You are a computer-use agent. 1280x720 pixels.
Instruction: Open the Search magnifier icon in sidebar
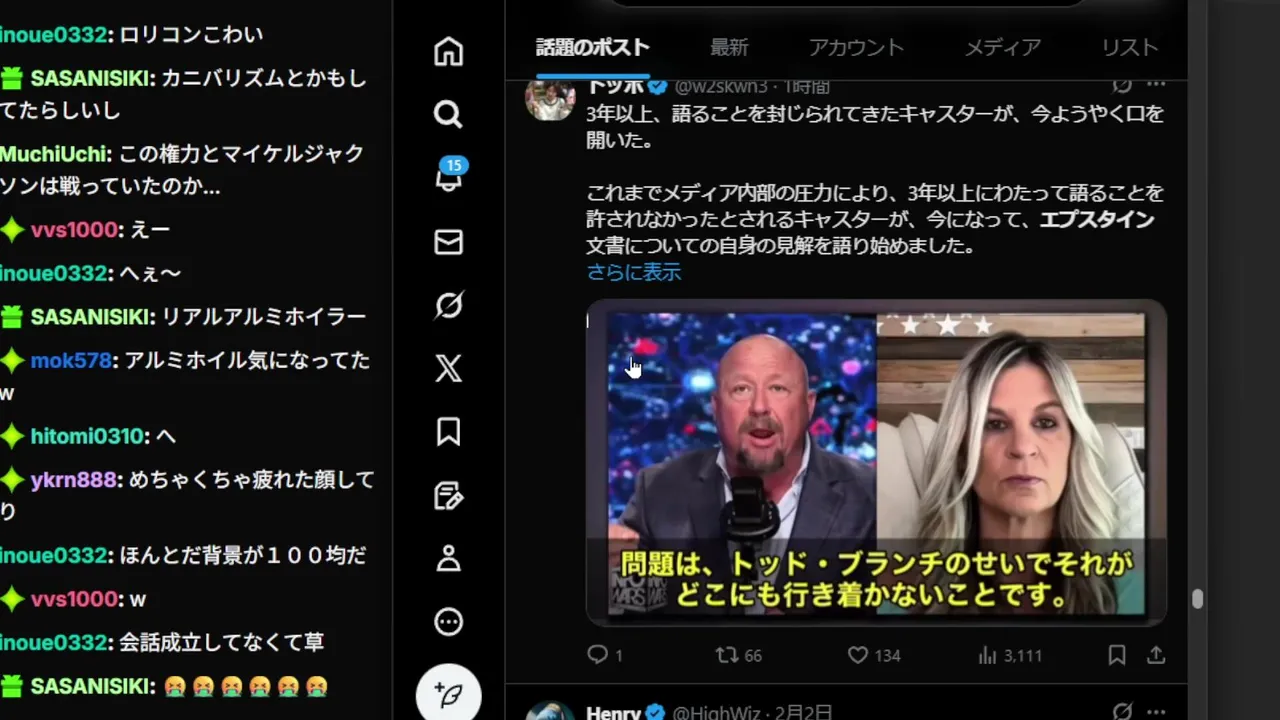pos(448,114)
